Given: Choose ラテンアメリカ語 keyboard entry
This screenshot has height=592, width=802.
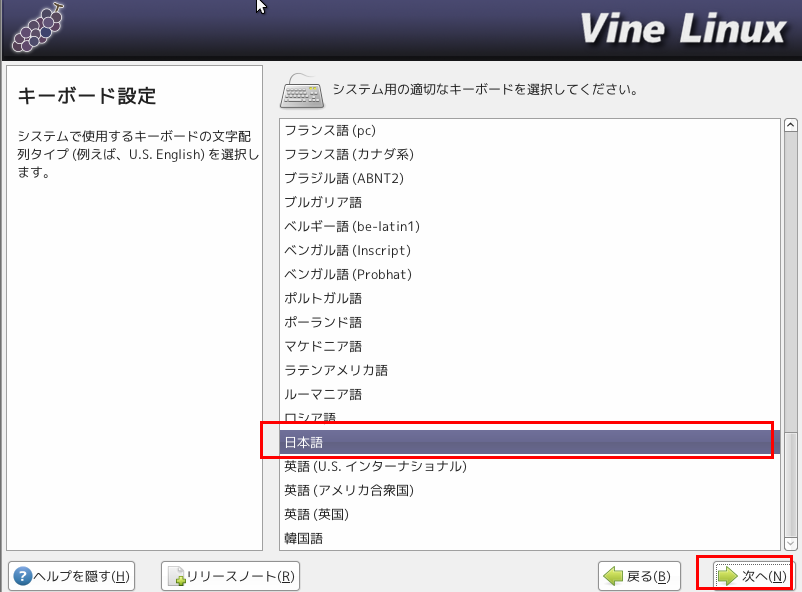Looking at the screenshot, I should (530, 370).
